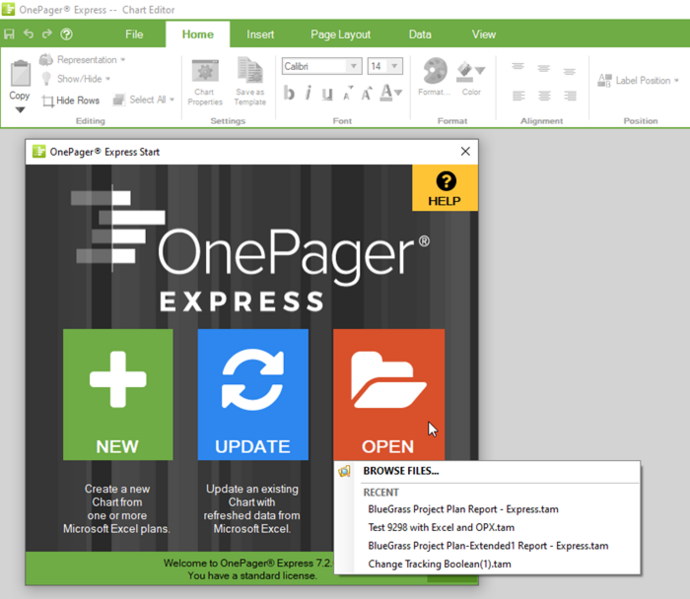
Task: Align text bottom-right in Alignment group
Action: (570, 96)
